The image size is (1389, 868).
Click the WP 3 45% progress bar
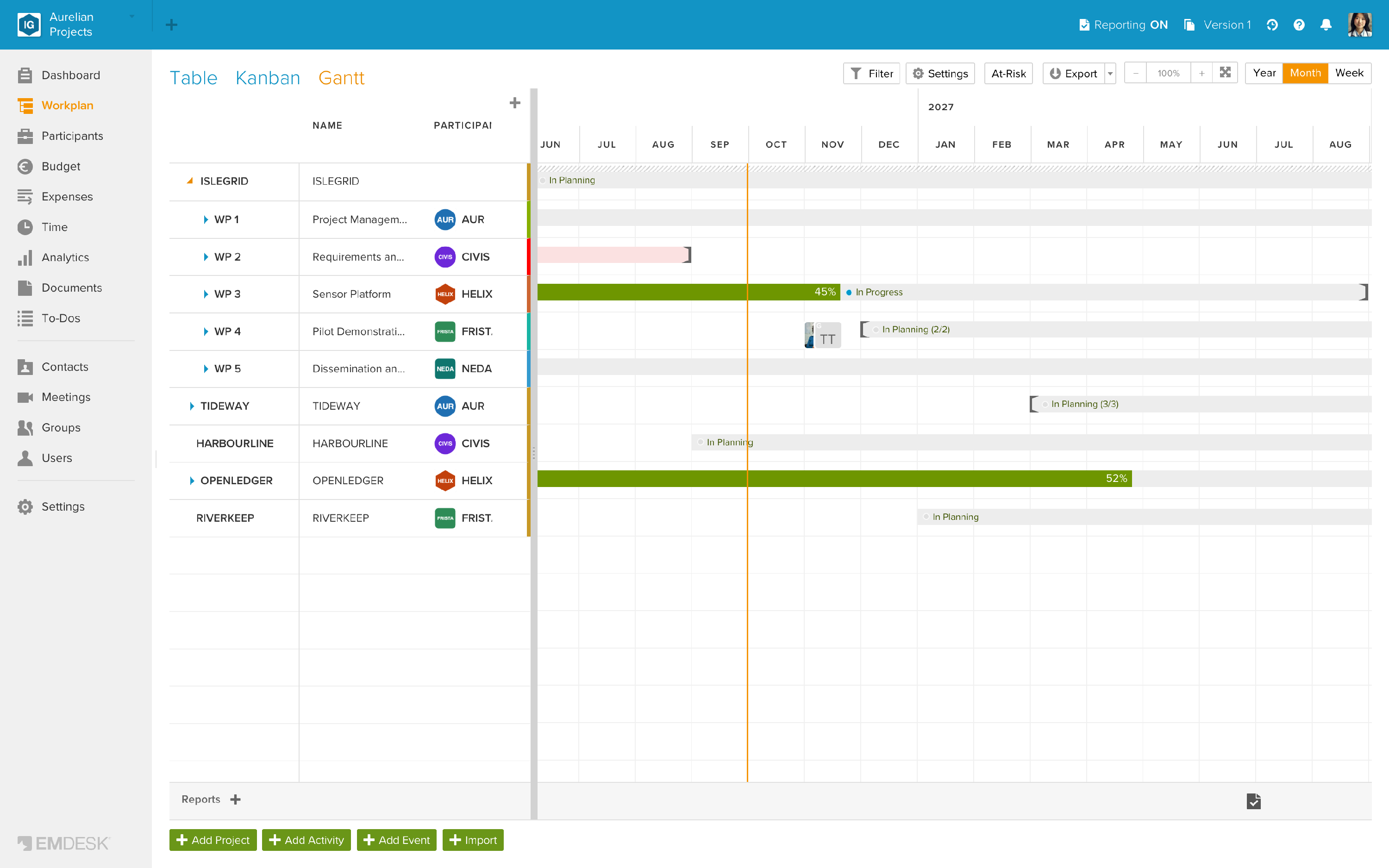pos(689,292)
